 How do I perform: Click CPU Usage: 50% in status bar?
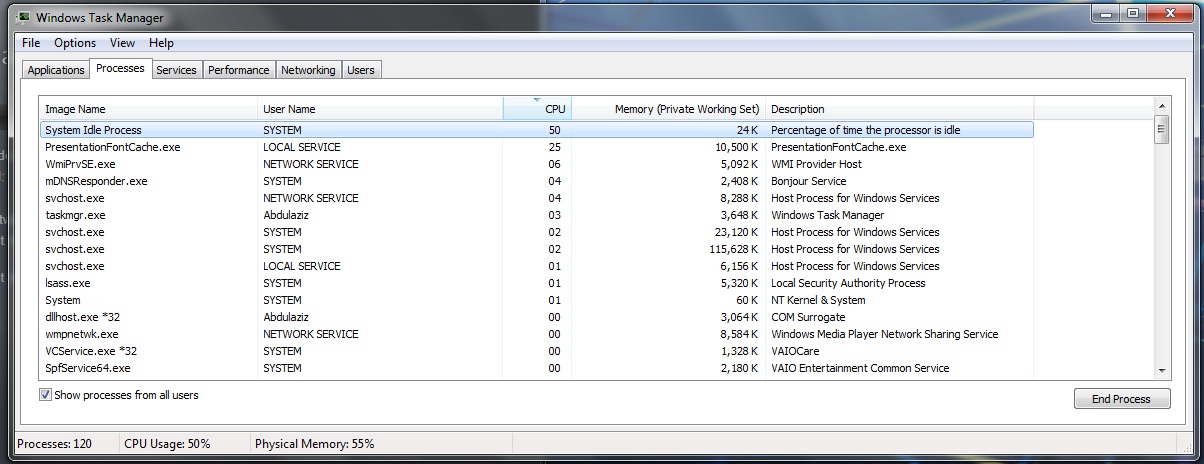coord(167,443)
